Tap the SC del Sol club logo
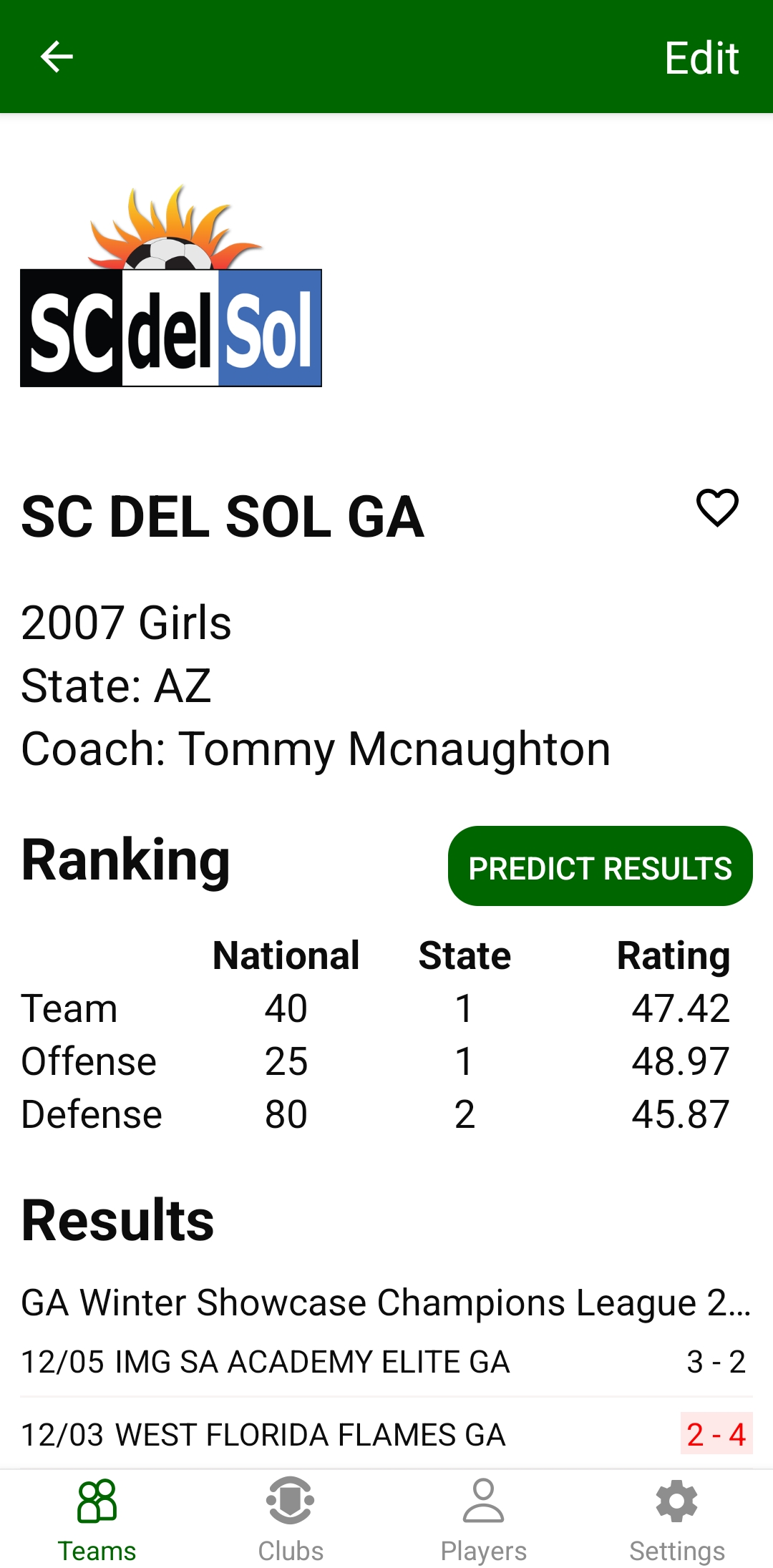The image size is (773, 1568). tap(171, 288)
